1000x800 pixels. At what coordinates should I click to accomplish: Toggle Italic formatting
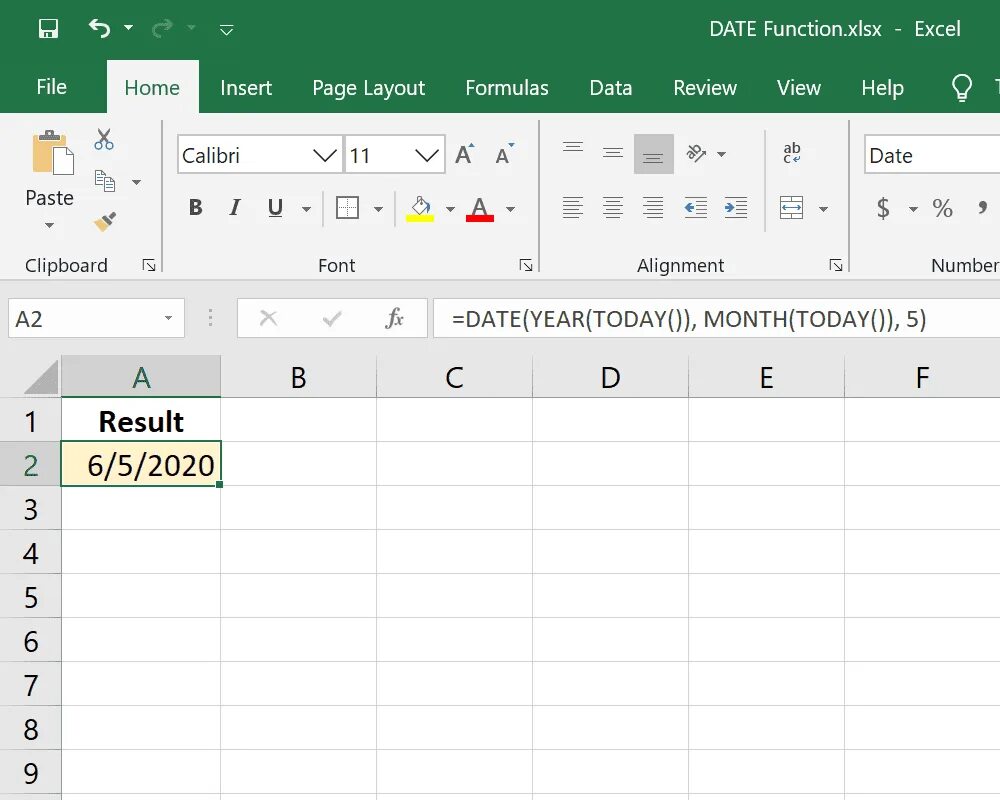click(x=235, y=207)
